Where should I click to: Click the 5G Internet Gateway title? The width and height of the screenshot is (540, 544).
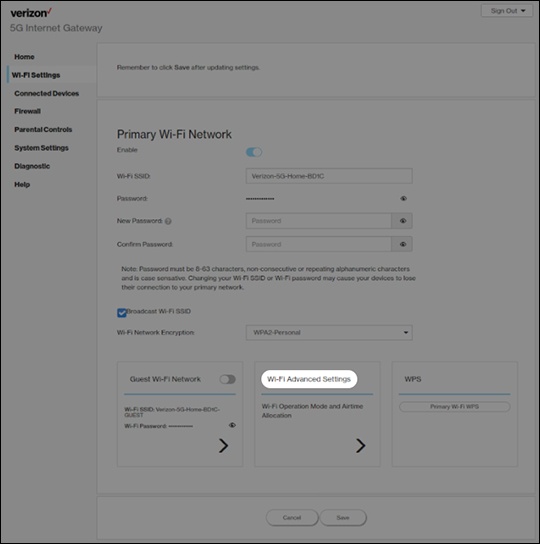click(x=56, y=28)
